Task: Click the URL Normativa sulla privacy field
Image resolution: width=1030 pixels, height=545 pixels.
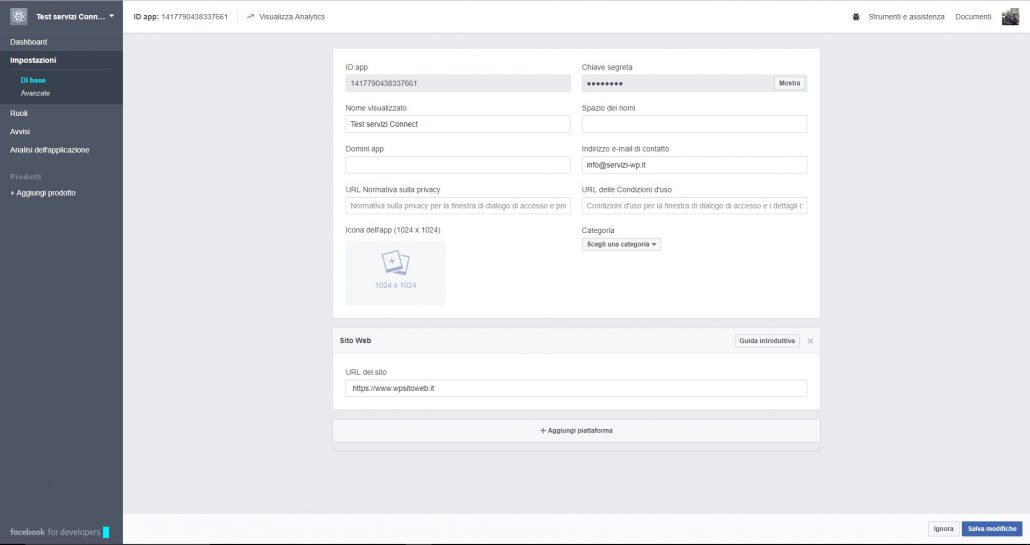Action: coord(458,206)
